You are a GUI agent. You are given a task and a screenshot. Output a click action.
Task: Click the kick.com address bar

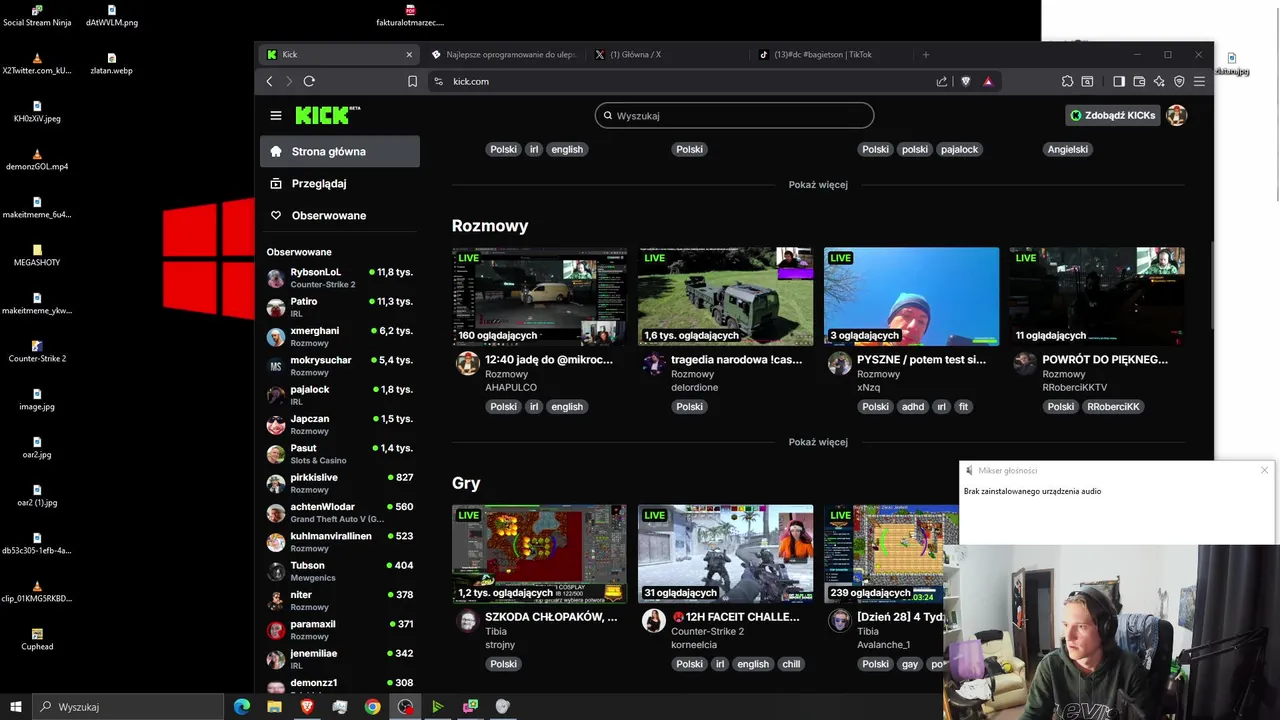tap(680, 81)
